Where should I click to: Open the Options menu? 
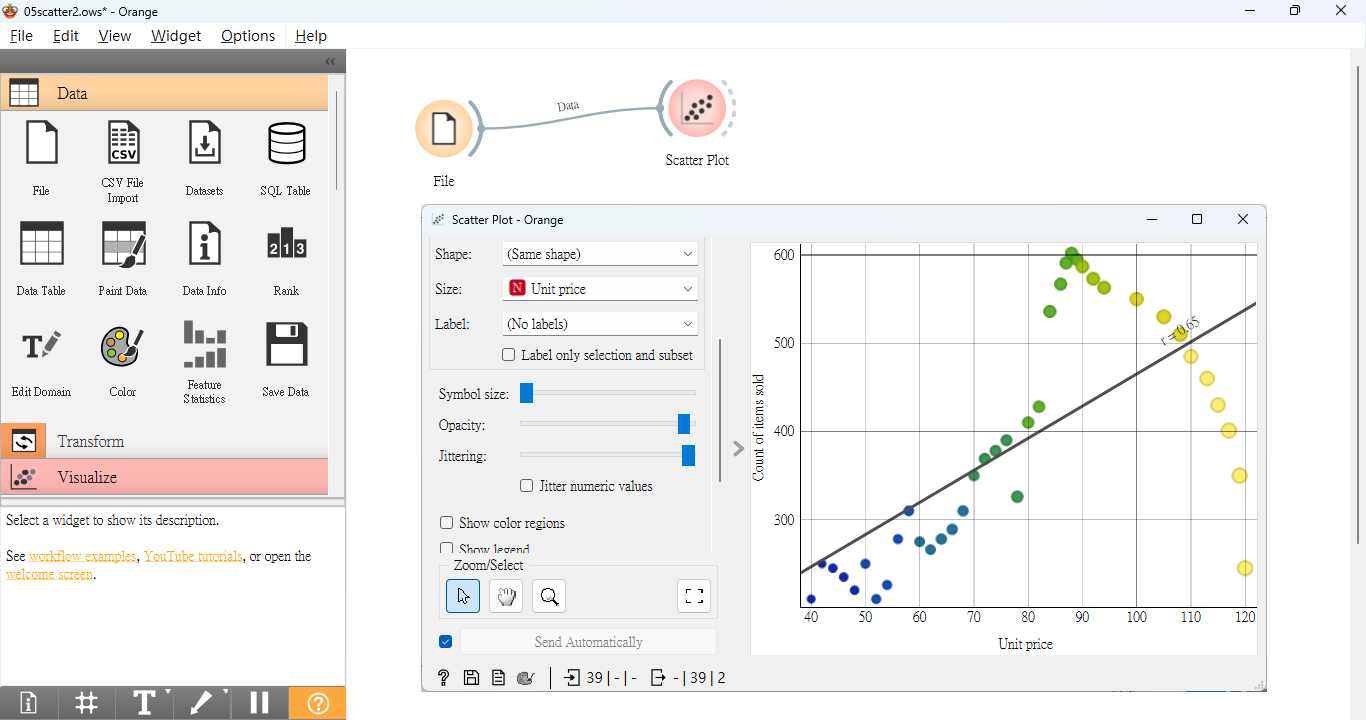pos(248,36)
